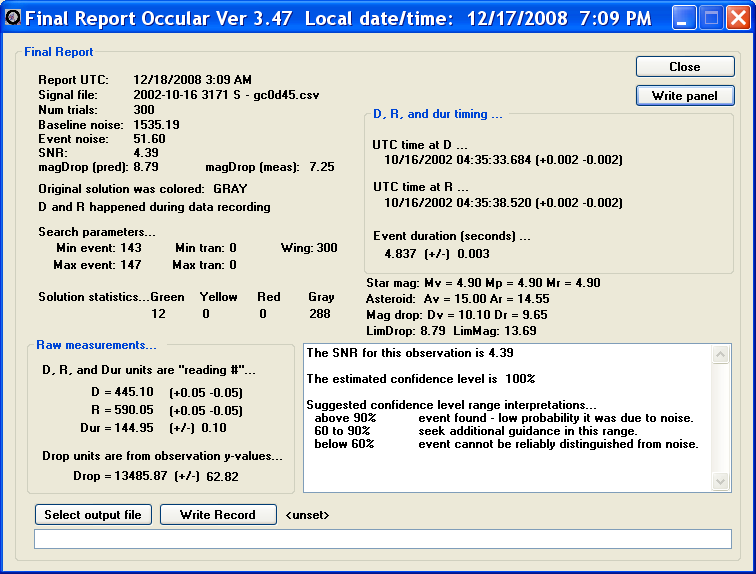756x574 pixels.
Task: Click scroll down arrow in confidence text box
Action: point(721,481)
